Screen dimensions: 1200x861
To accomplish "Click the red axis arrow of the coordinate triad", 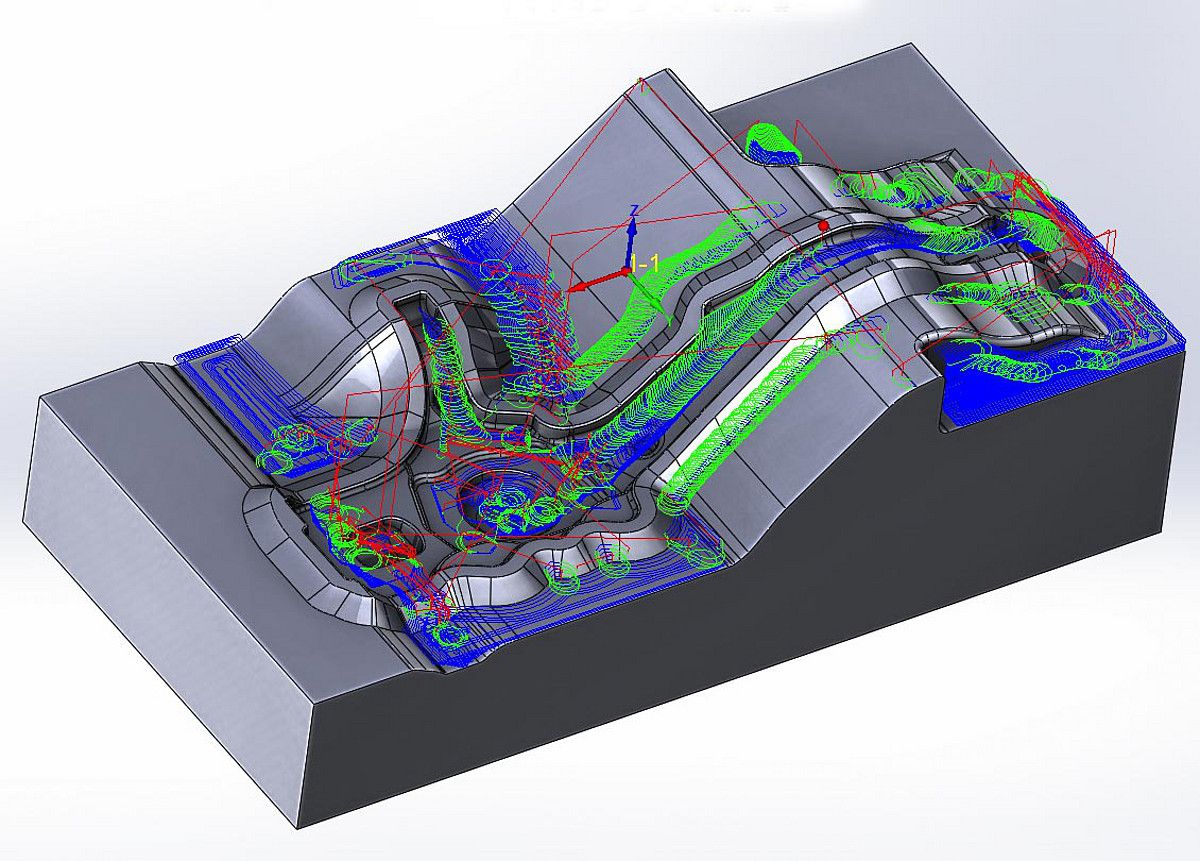I will pyautogui.click(x=599, y=280).
